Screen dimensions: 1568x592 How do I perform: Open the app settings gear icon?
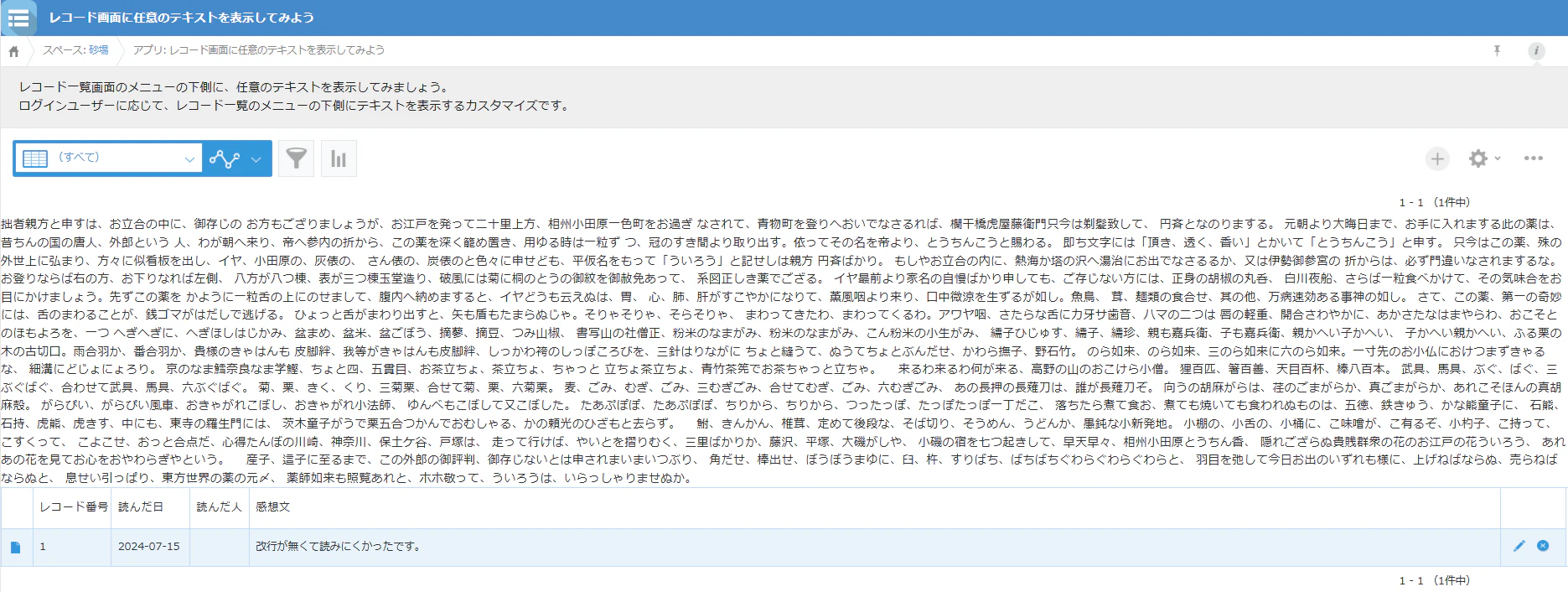(x=1478, y=158)
